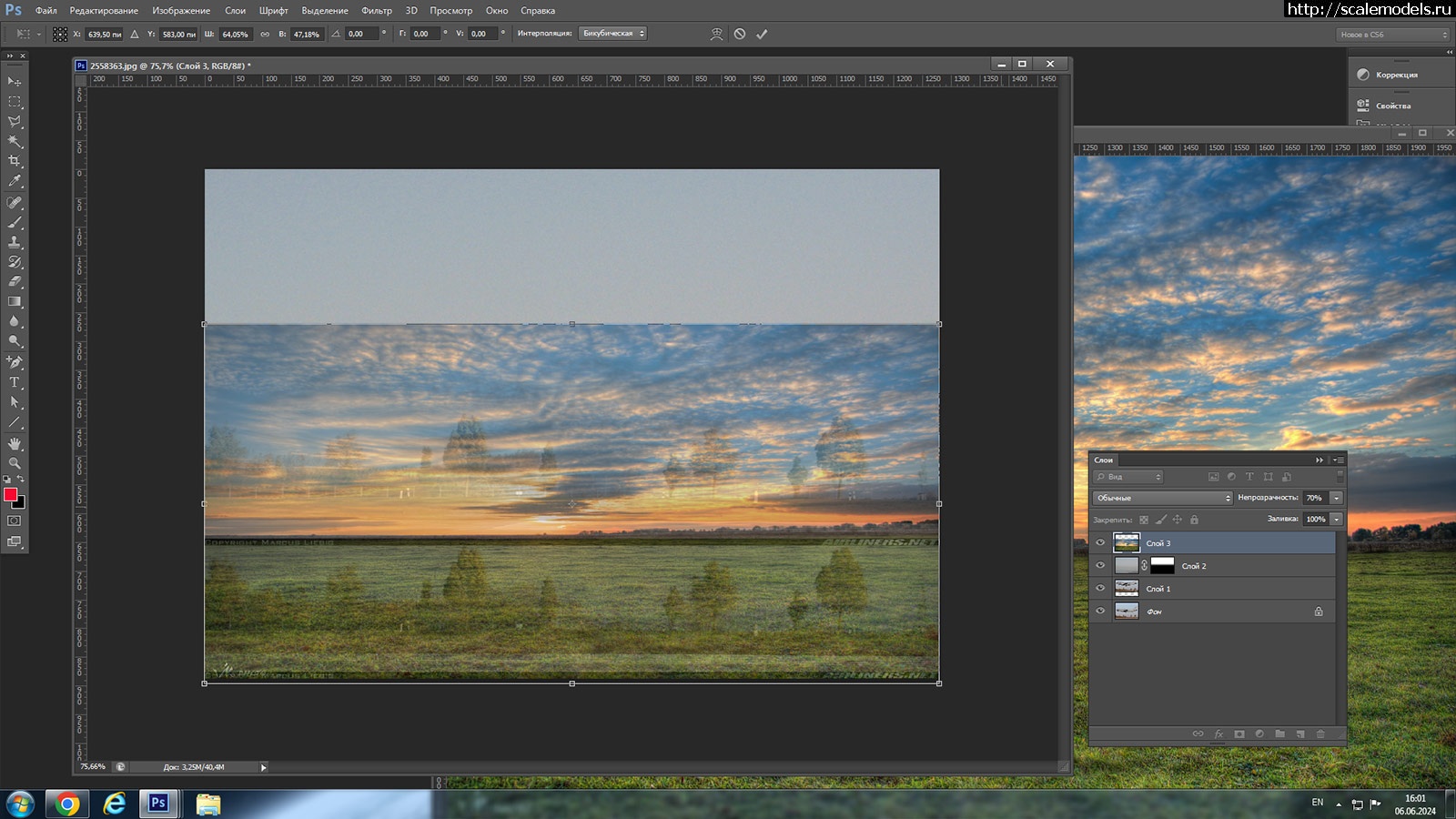The width and height of the screenshot is (1456, 819).
Task: Select the Crop tool
Action: 15,161
